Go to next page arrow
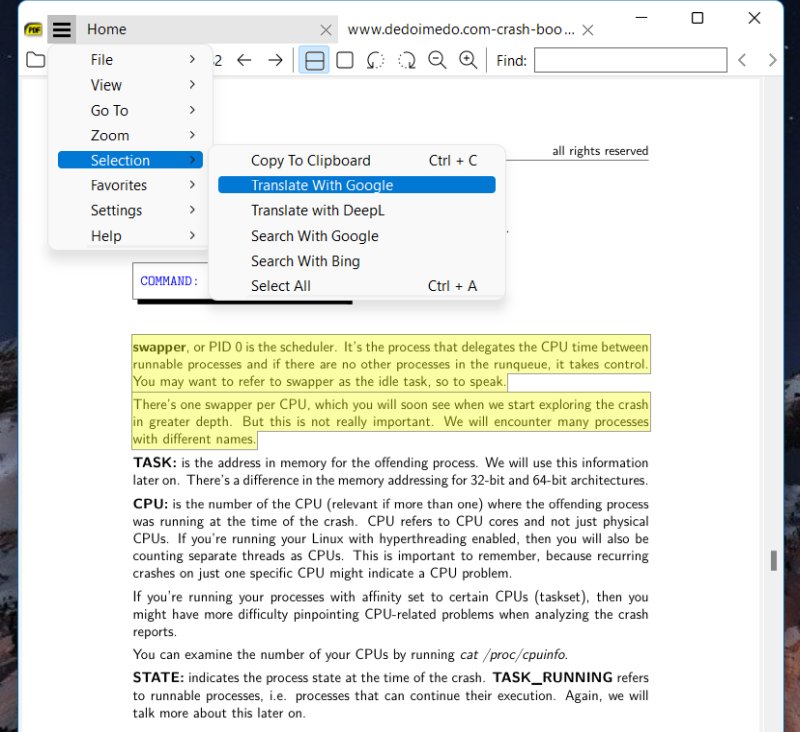Image resolution: width=800 pixels, height=732 pixels. click(x=275, y=60)
